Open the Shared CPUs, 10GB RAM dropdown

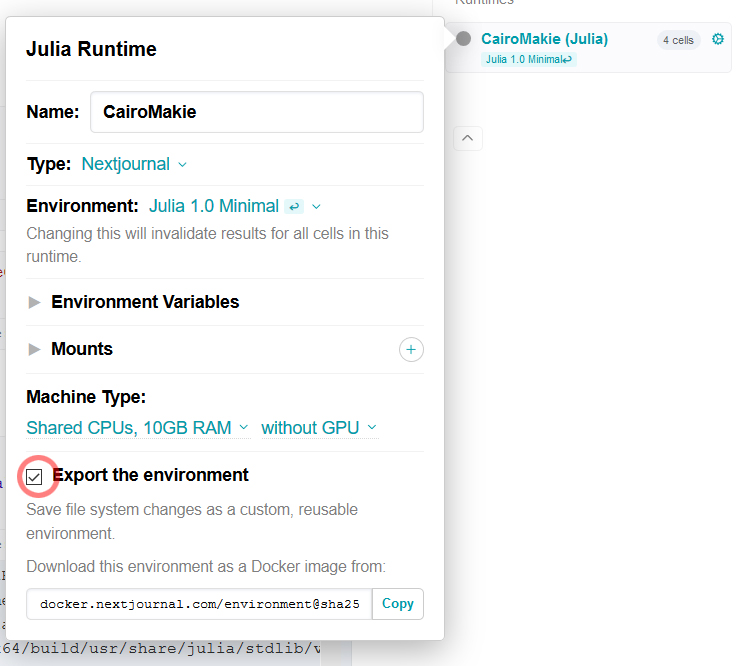click(x=137, y=428)
